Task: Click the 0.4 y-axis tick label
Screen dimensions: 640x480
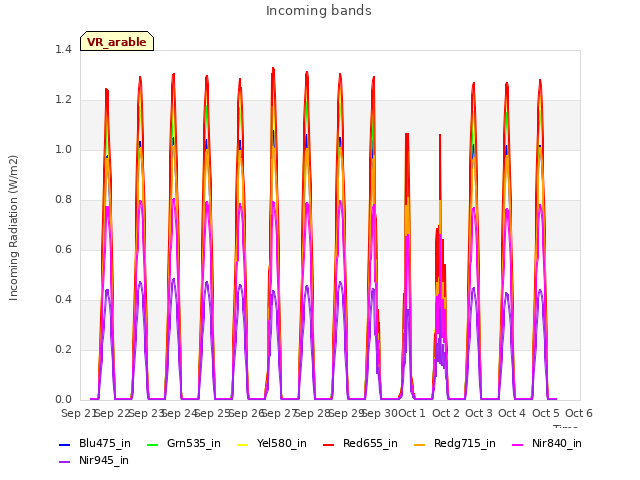Action: point(63,300)
